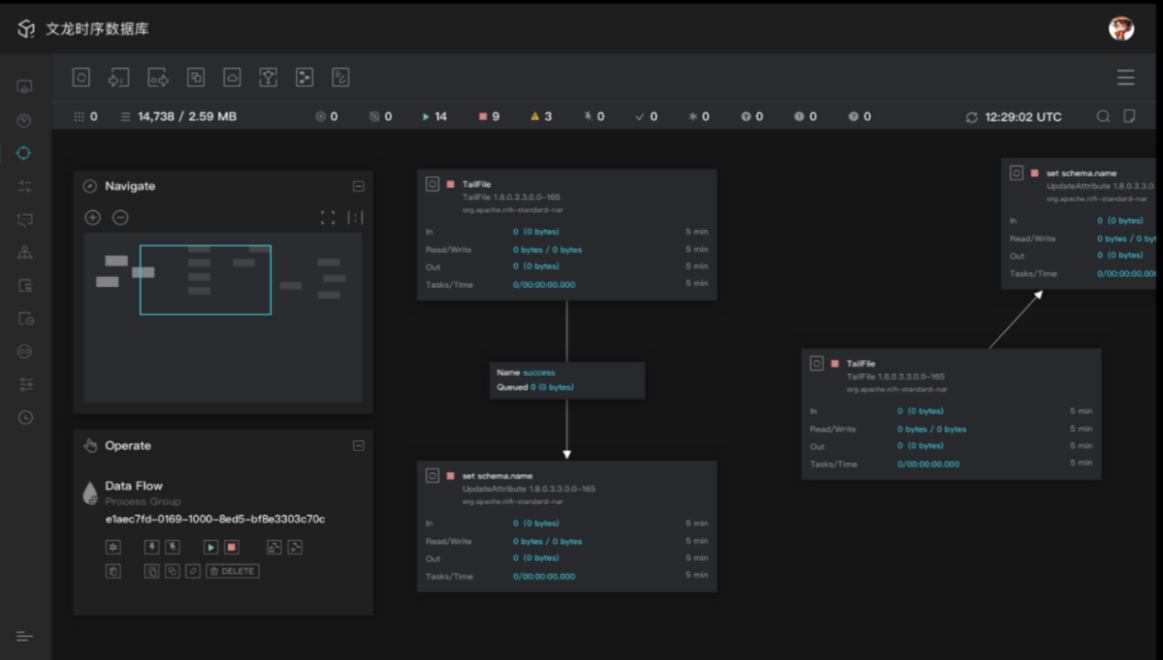1163x660 pixels.
Task: Click the stopped components count 9
Action: [x=495, y=116]
